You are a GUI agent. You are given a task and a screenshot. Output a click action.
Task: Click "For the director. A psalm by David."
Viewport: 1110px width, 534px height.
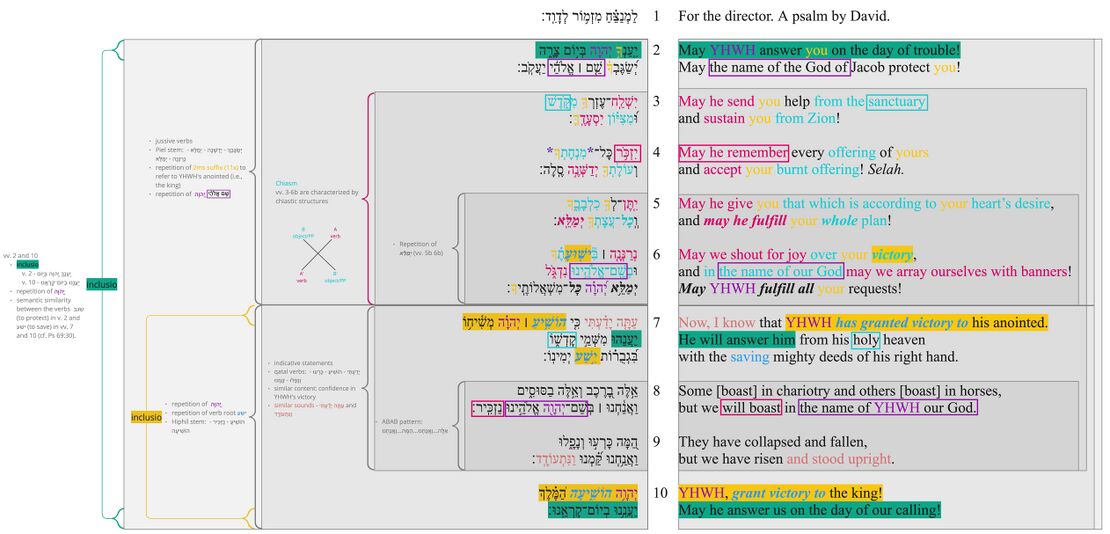tap(783, 16)
